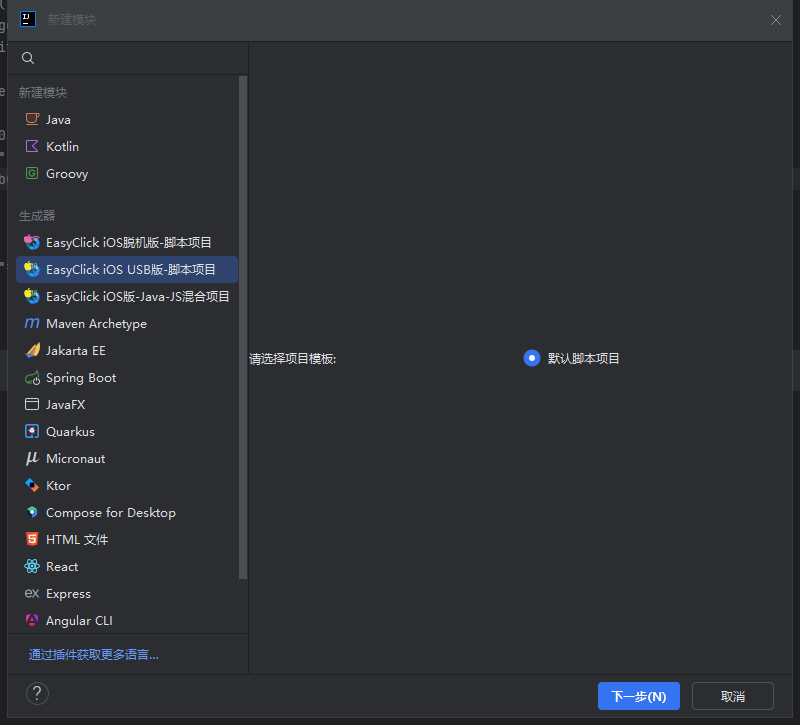Viewport: 800px width, 725px height.
Task: Open the 通过插件获取更多语言 link
Action: pyautogui.click(x=93, y=655)
